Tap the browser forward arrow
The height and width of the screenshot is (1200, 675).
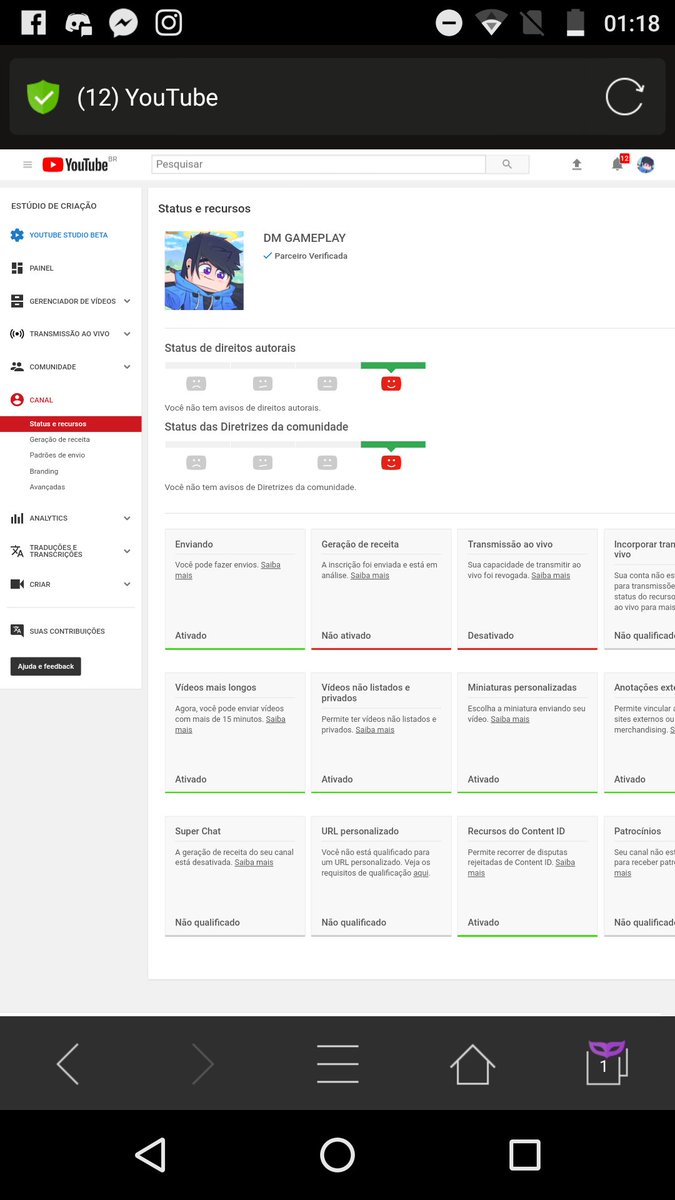202,1065
